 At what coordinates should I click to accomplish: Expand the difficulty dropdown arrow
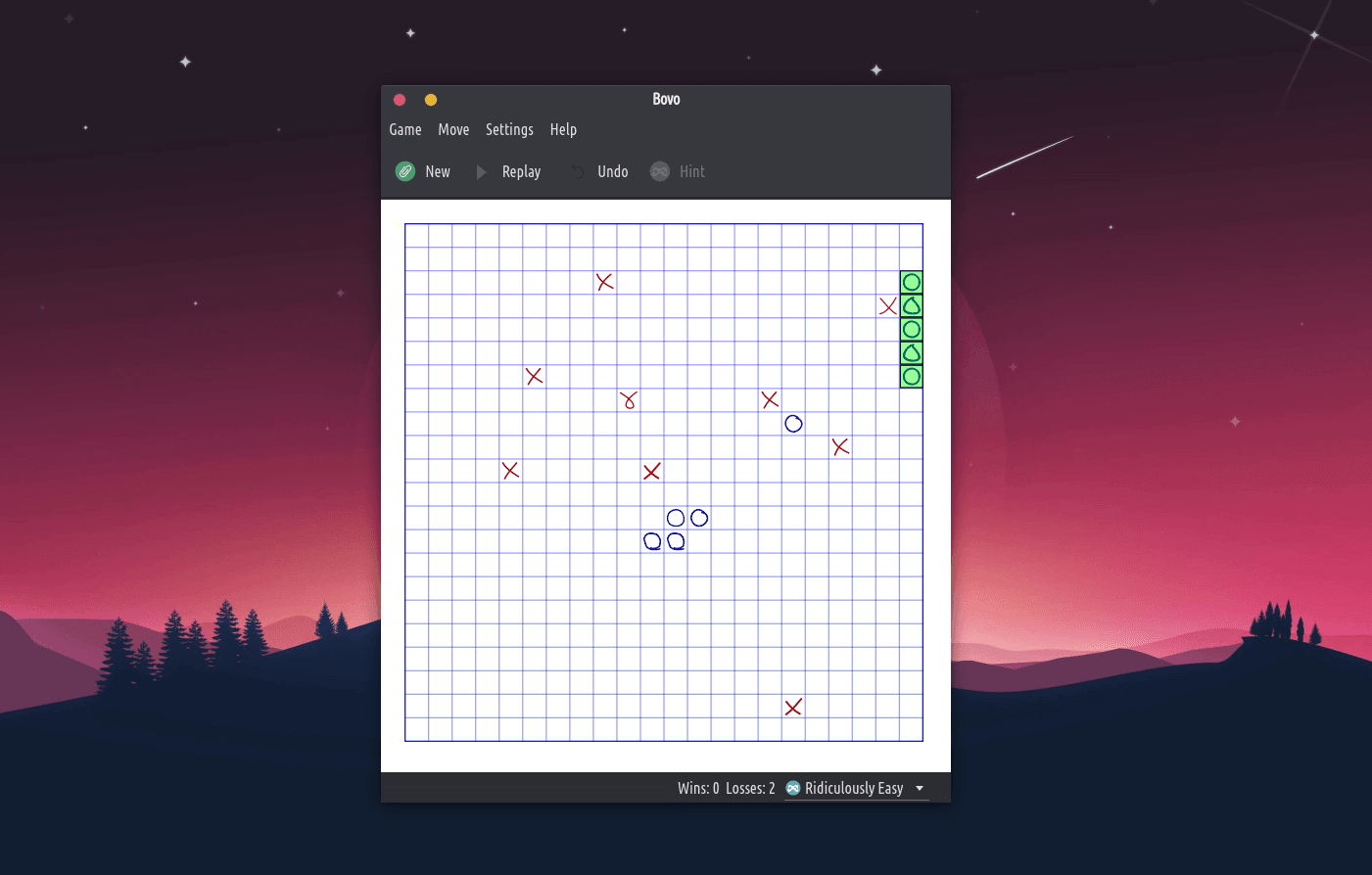[x=920, y=788]
